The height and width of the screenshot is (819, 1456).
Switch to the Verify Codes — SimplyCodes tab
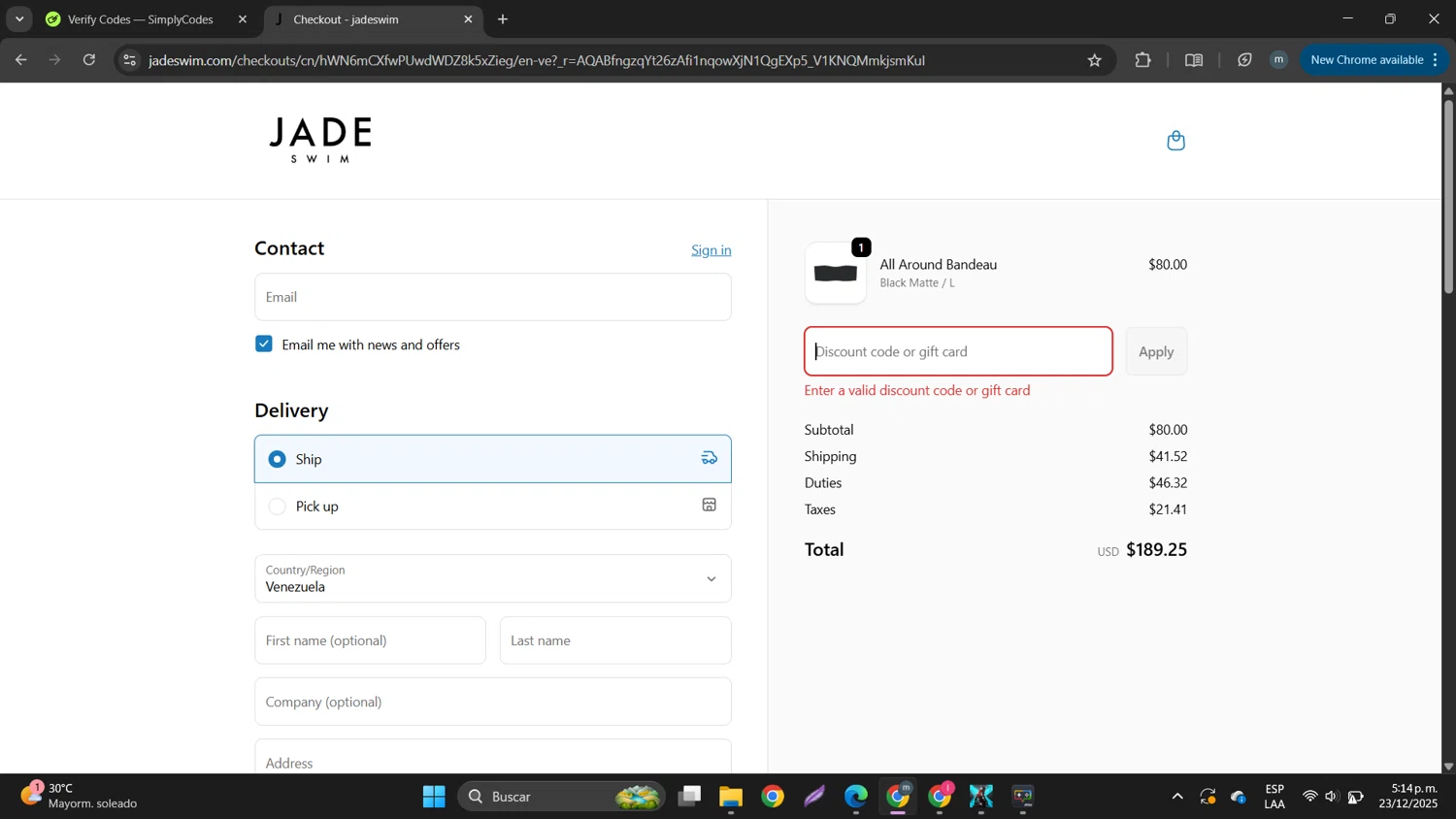(x=141, y=19)
